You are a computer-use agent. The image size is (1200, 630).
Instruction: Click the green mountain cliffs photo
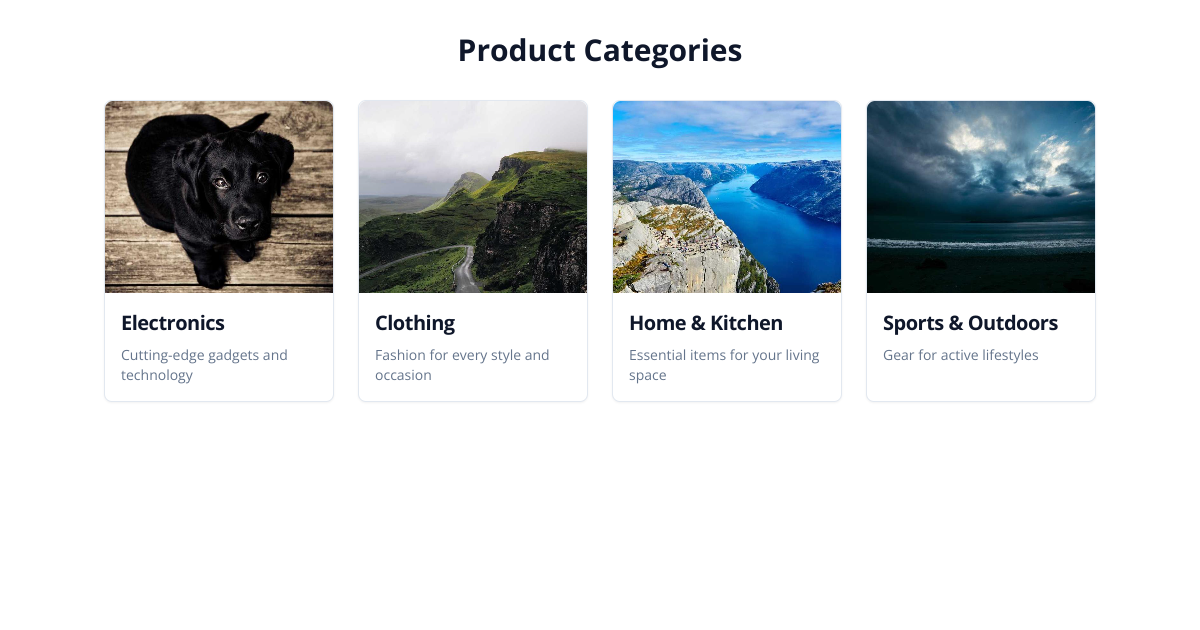click(473, 197)
